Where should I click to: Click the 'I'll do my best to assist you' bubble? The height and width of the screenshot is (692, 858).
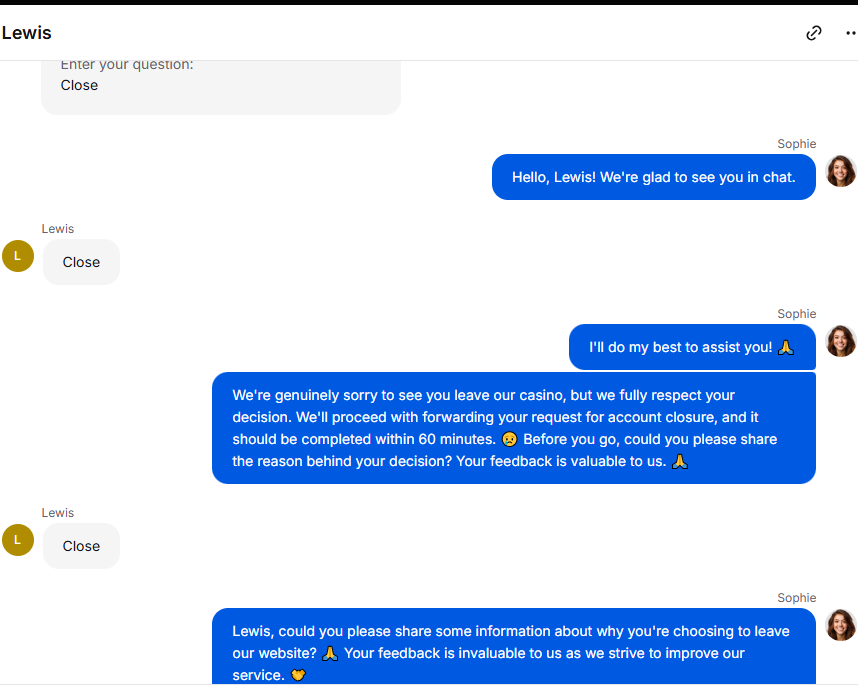pyautogui.click(x=692, y=347)
